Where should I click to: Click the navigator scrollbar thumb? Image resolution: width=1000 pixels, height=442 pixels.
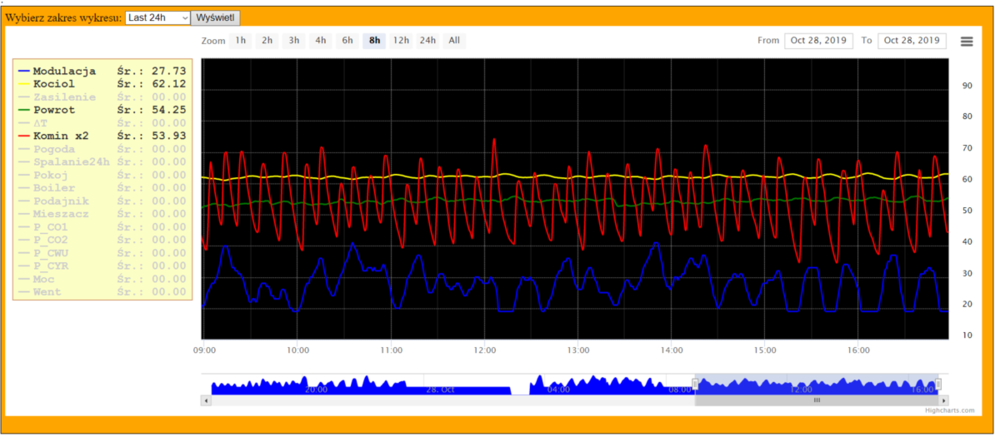coord(816,400)
